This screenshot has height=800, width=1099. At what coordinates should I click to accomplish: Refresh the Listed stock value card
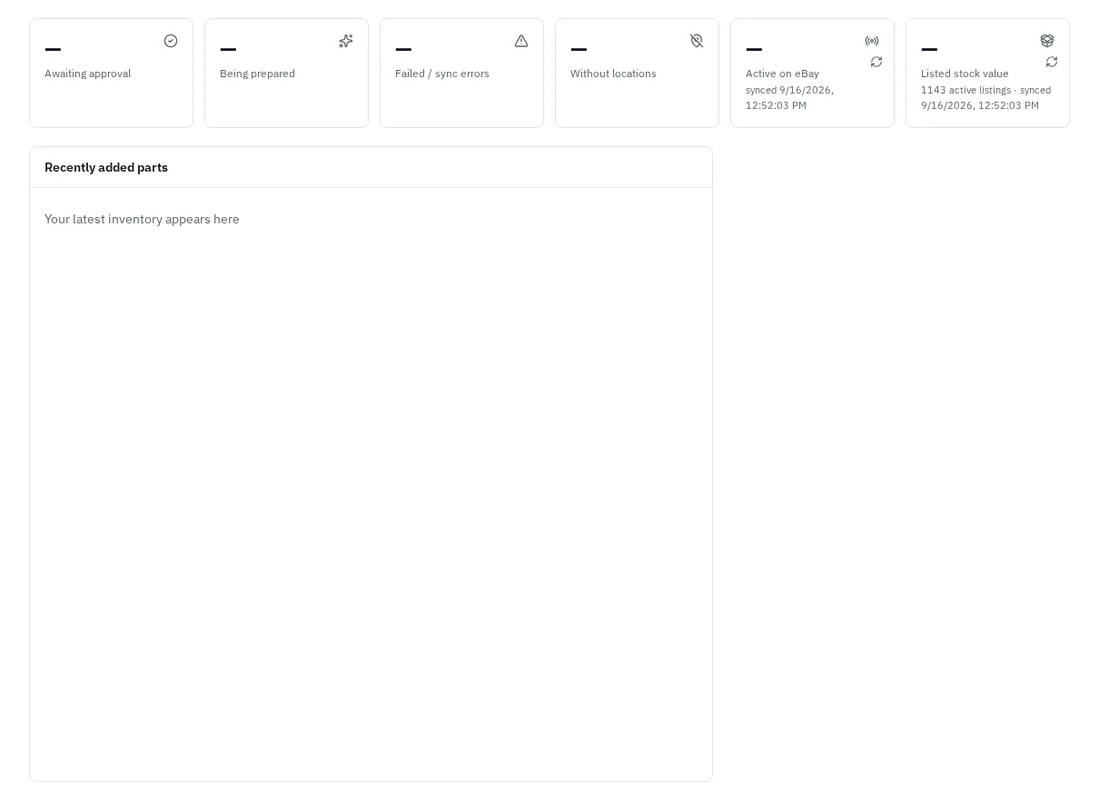pos(1051,62)
